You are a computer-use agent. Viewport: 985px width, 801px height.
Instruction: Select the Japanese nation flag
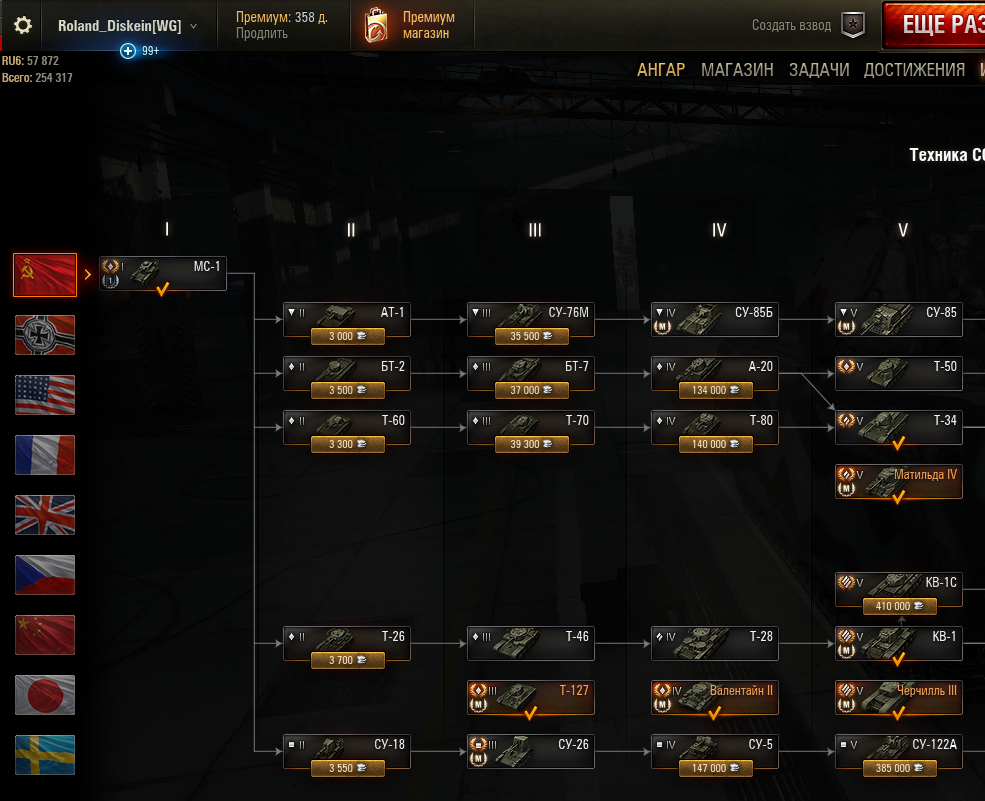45,695
